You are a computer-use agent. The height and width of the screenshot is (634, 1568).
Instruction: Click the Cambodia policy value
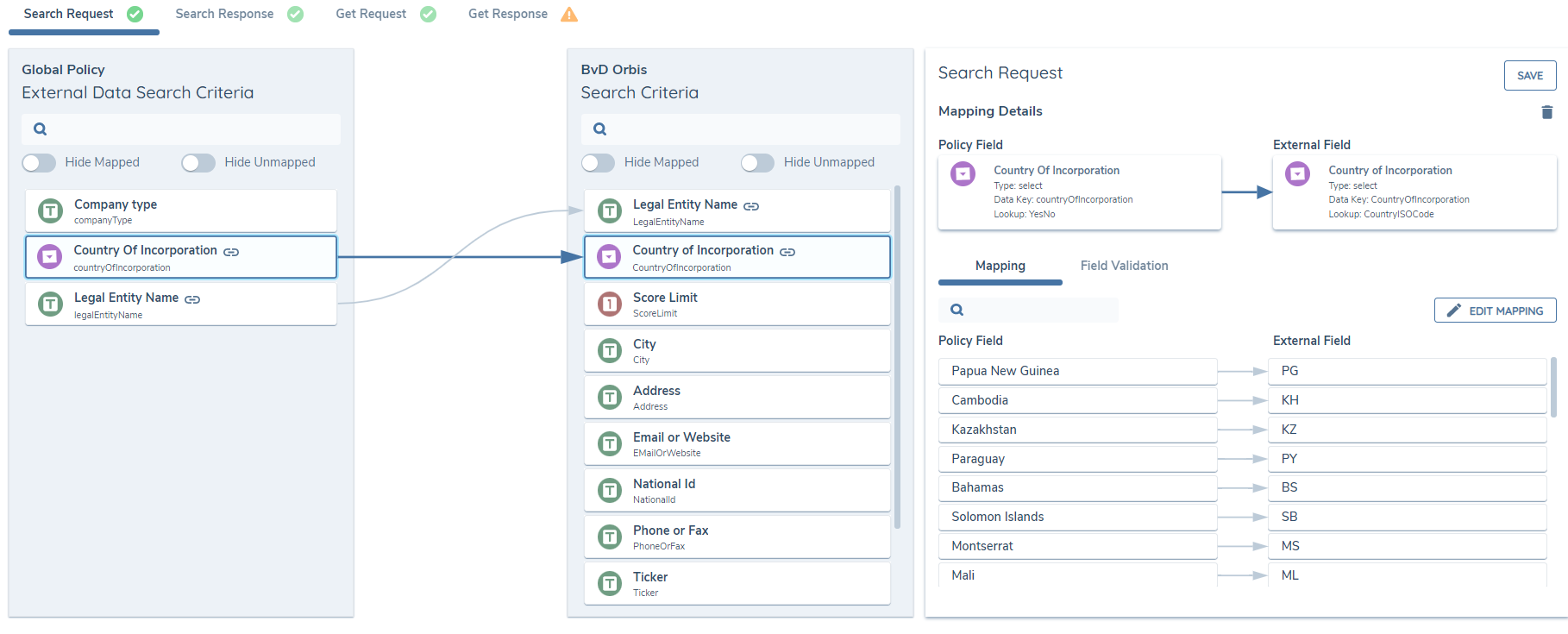coord(1077,400)
